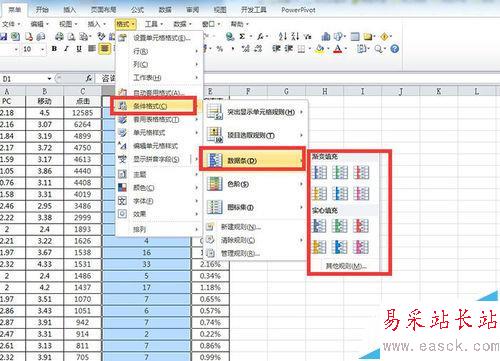Select column header H
This screenshot has width=500, height=361.
coord(324,91)
